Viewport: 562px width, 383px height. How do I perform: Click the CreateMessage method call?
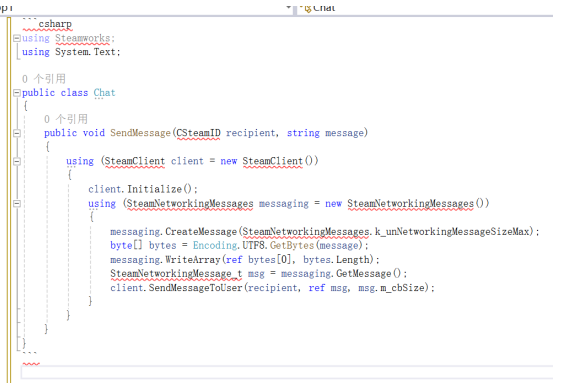coord(201,232)
